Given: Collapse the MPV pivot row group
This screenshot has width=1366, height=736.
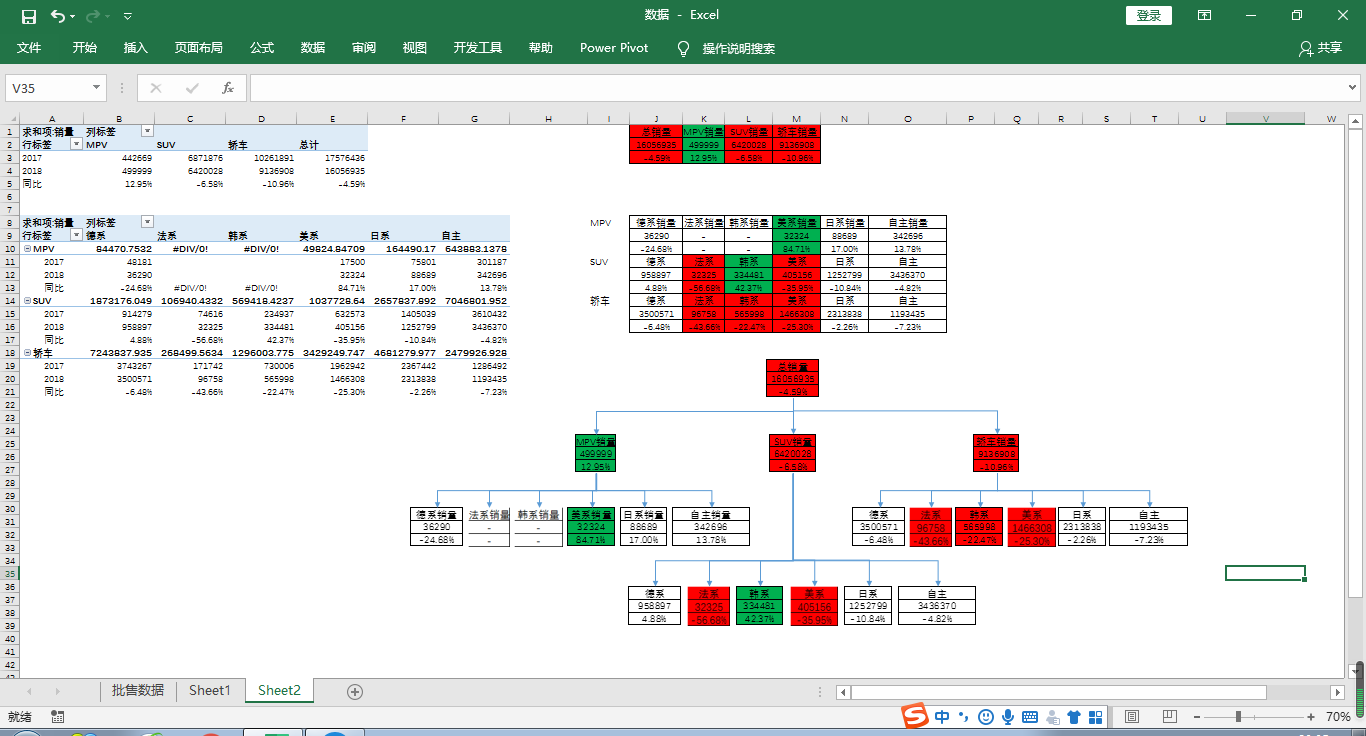Looking at the screenshot, I should (x=27, y=249).
